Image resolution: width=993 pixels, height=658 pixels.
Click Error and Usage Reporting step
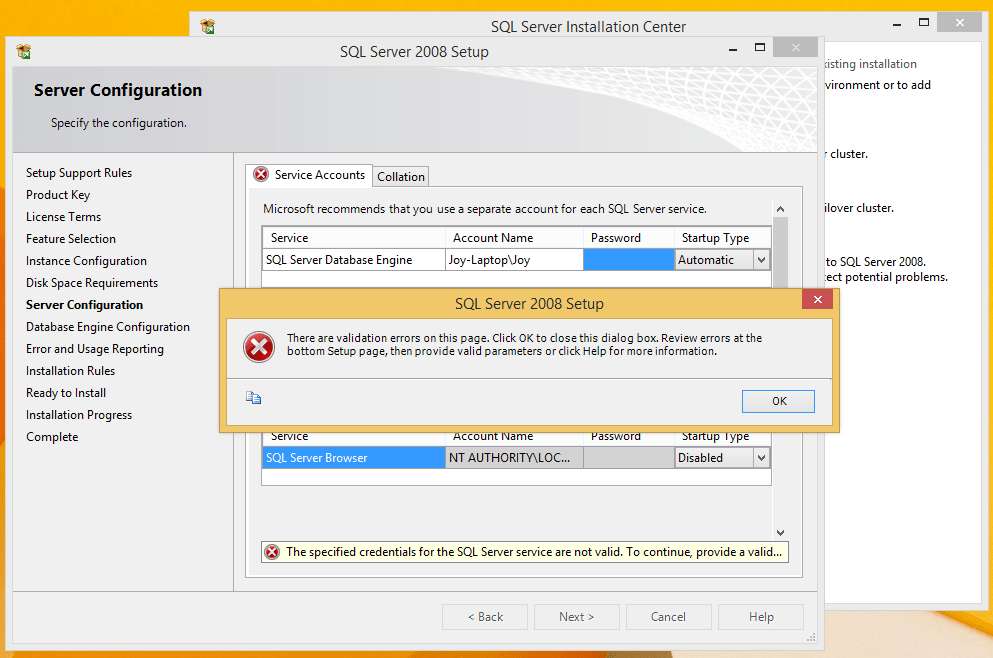coord(95,349)
